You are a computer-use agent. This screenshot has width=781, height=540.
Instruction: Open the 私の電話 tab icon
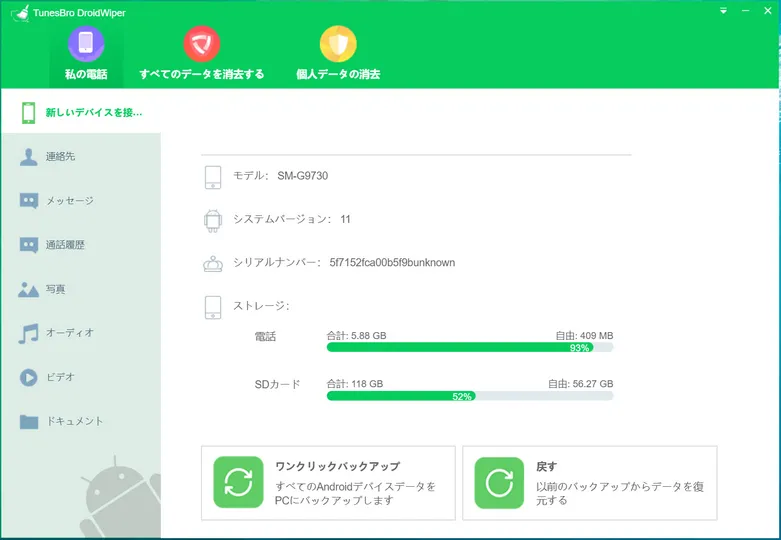tap(86, 44)
